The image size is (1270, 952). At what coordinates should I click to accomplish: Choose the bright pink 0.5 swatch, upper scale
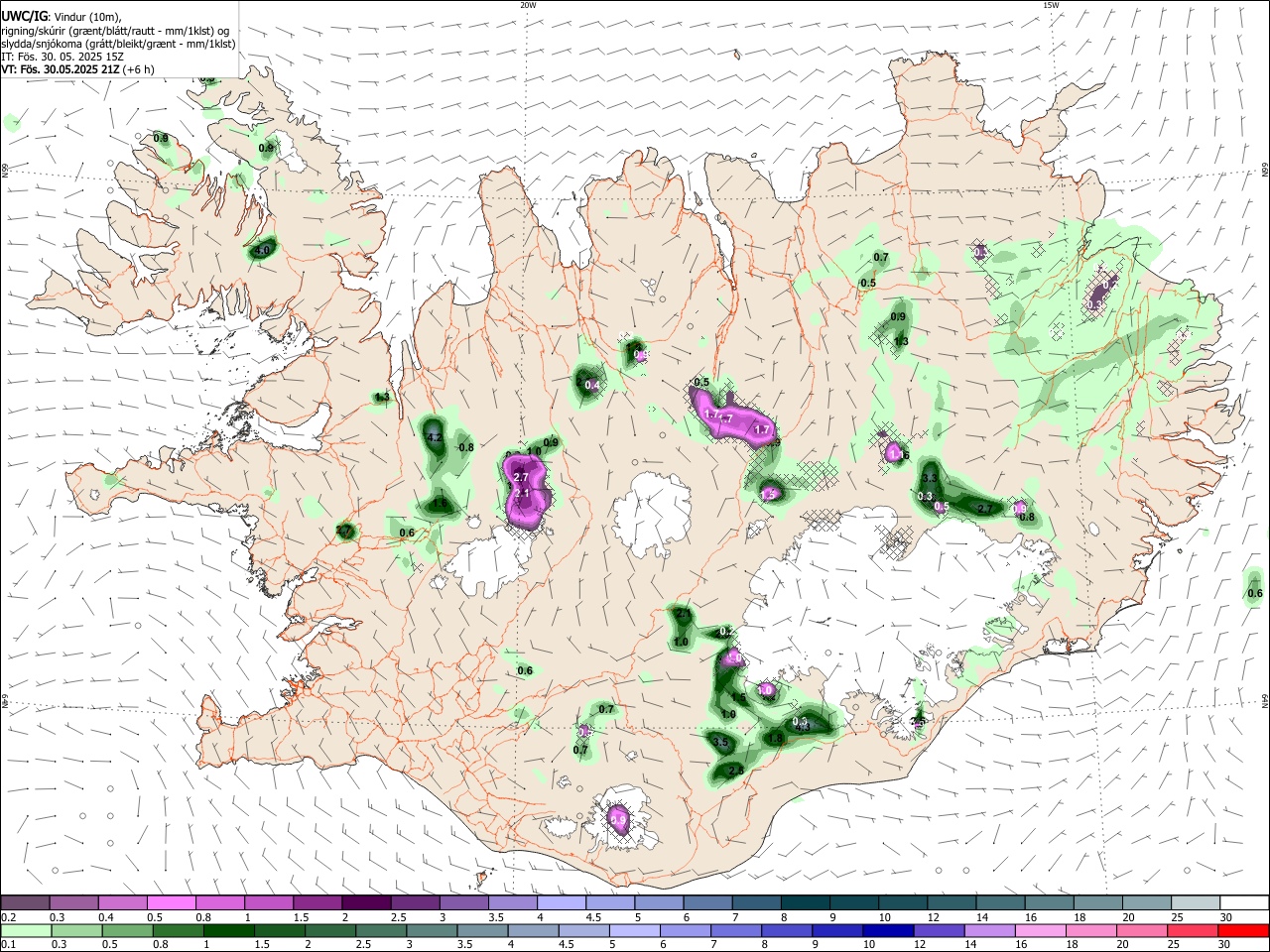[171, 902]
